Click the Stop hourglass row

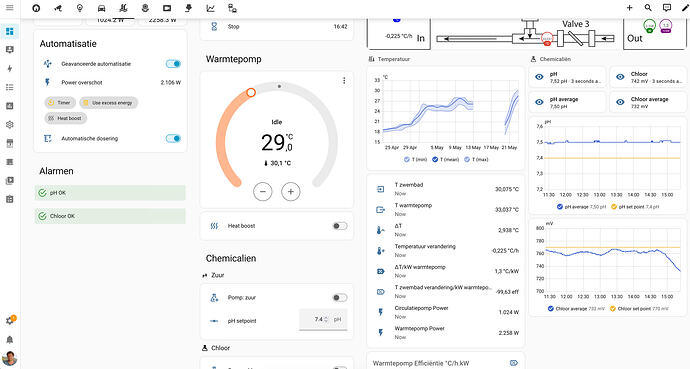pos(277,26)
